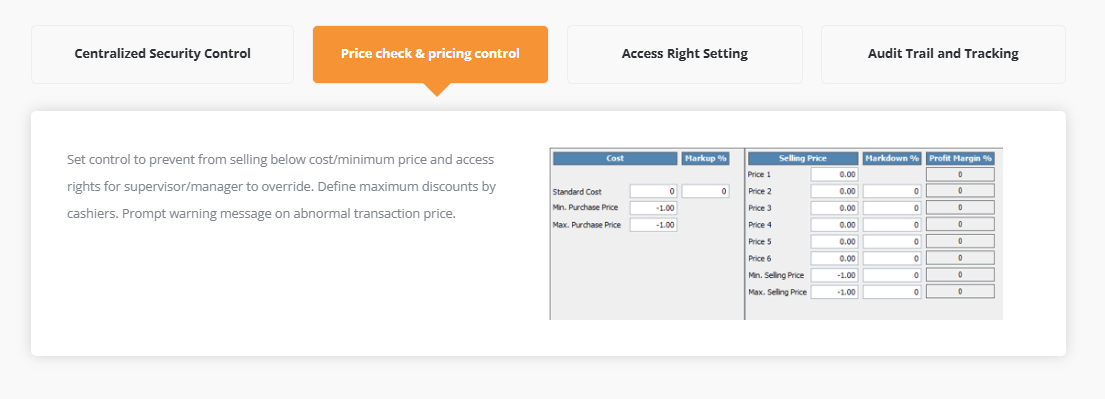
Task: Click the Price 3 markdown % field
Action: pyautogui.click(x=892, y=208)
